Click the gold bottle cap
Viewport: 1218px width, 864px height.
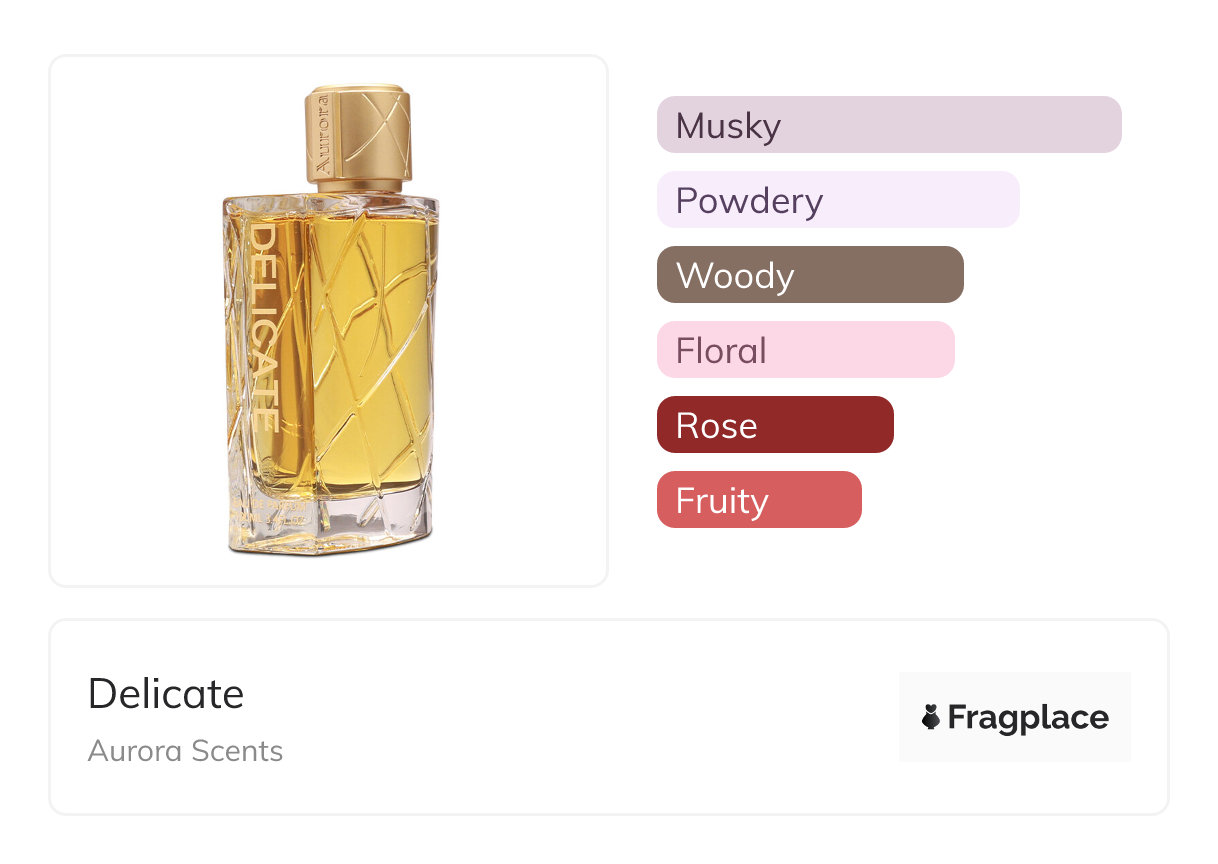click(x=358, y=140)
